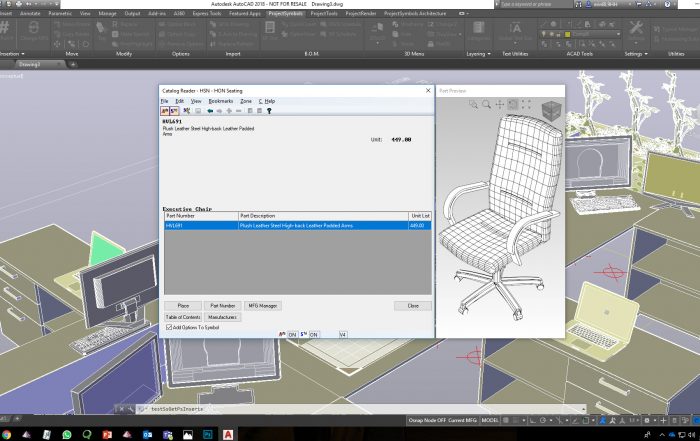Switch to AutoCAD in the taskbar
Screen dimensions: 700x441
coord(228,434)
